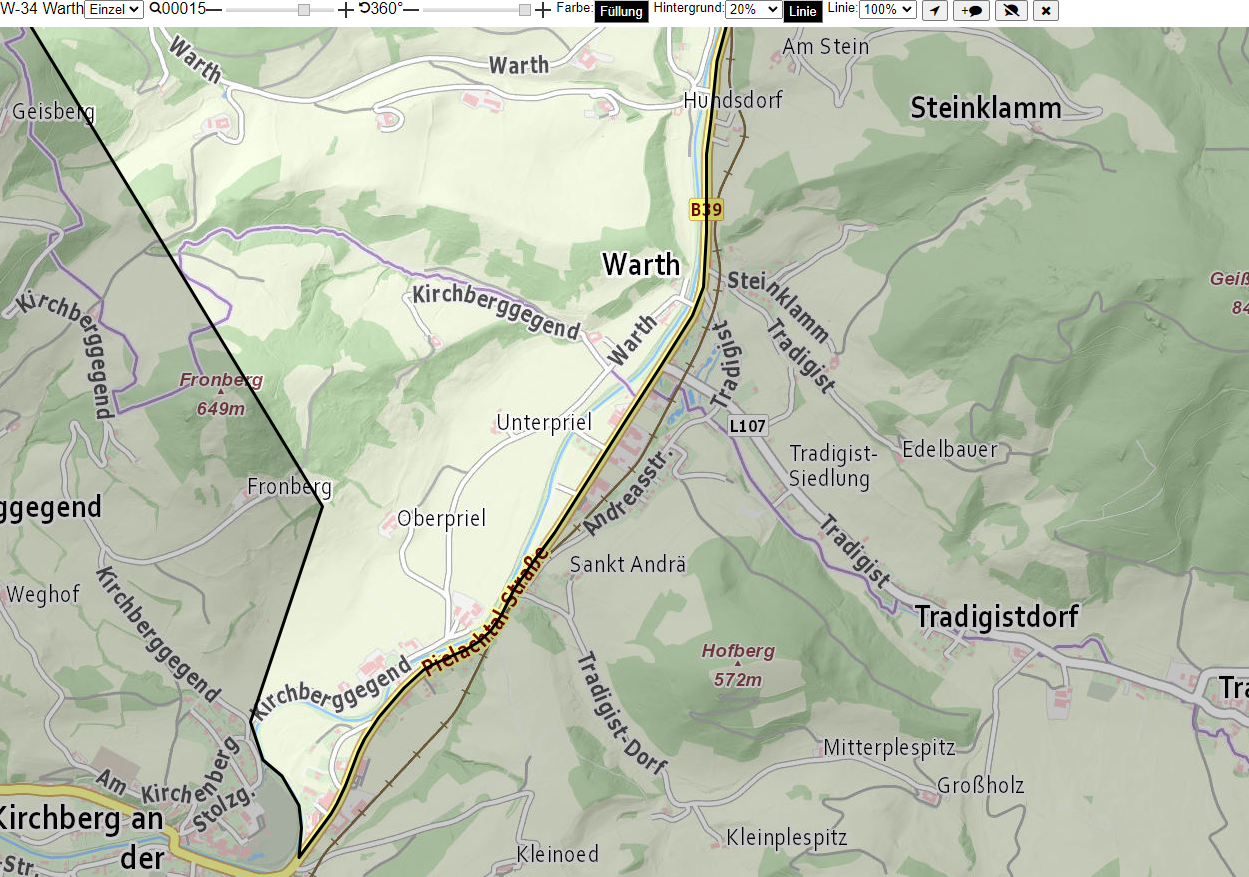The width and height of the screenshot is (1249, 877).
Task: Click the Füllung color button
Action: (x=621, y=12)
